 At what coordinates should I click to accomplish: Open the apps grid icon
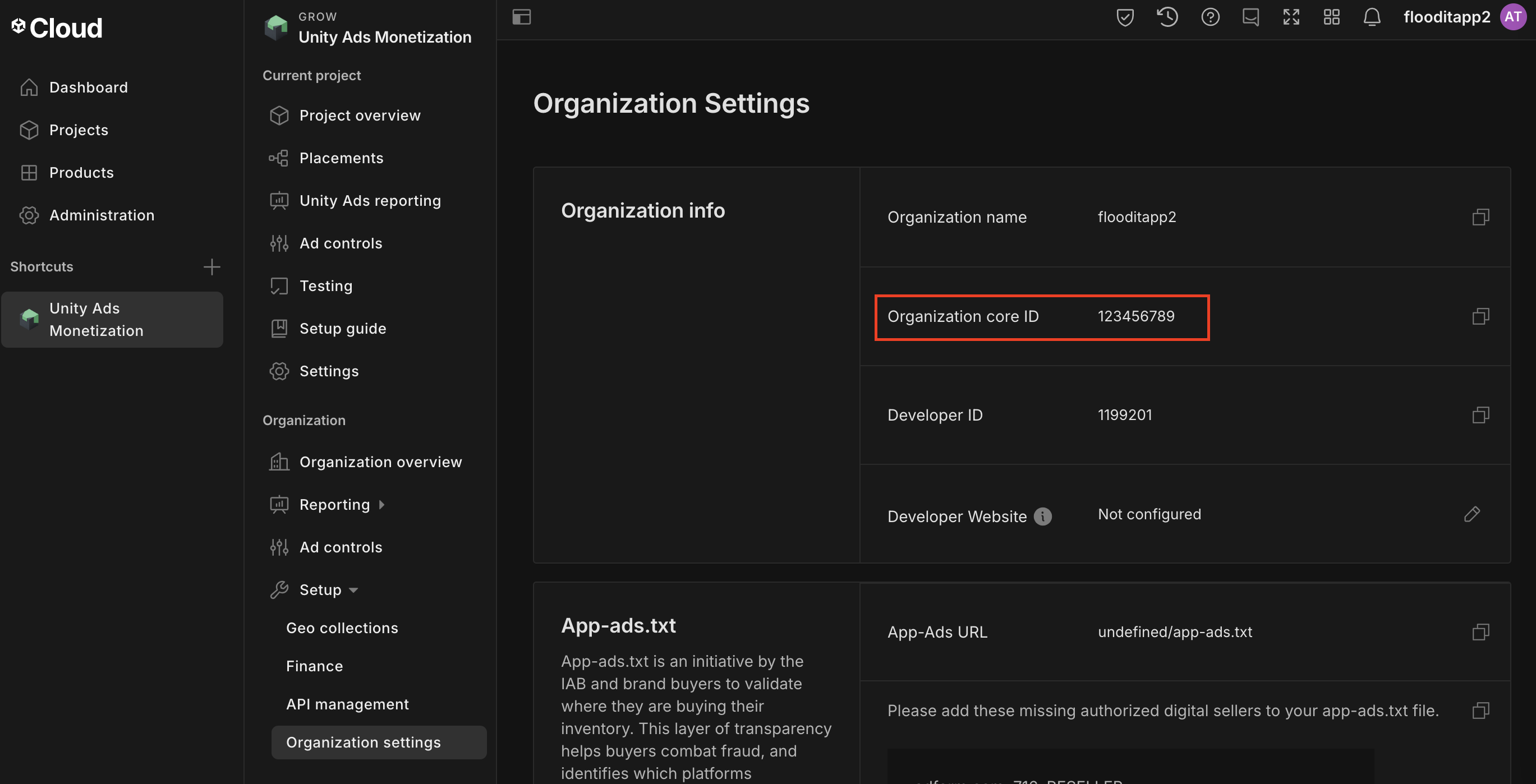[x=1331, y=17]
